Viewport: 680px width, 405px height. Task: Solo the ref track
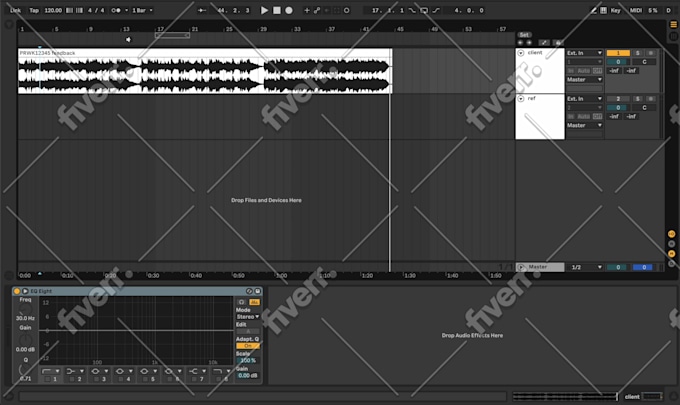[x=638, y=99]
